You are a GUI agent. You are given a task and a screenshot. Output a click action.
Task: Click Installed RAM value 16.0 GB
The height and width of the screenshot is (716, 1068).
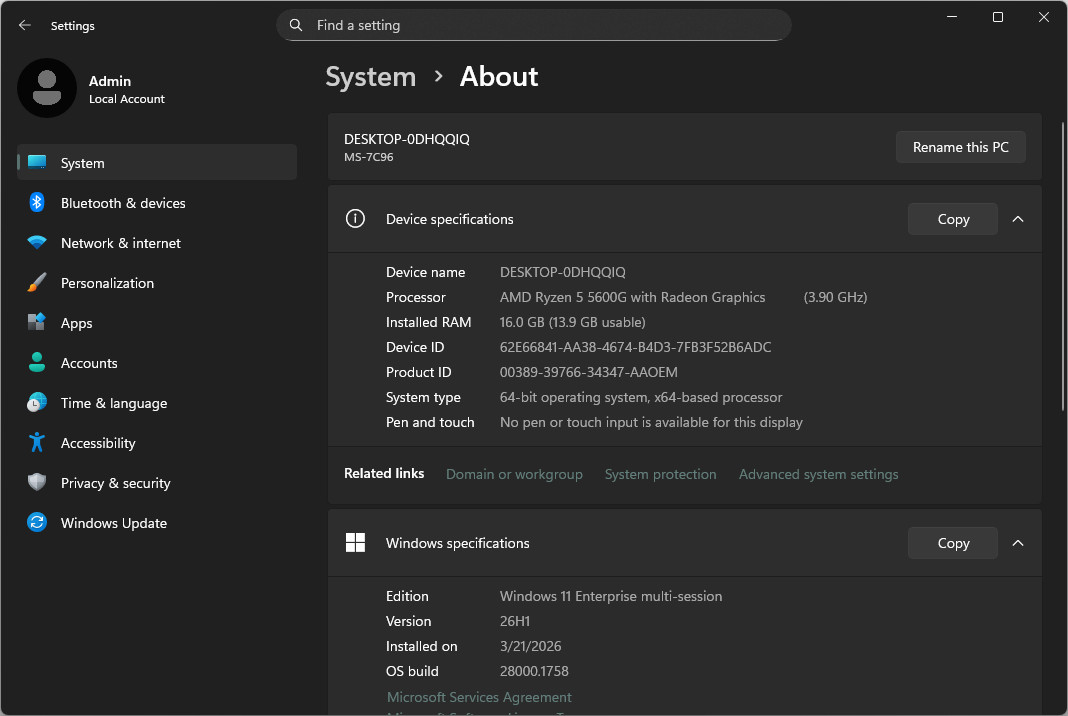pos(572,322)
